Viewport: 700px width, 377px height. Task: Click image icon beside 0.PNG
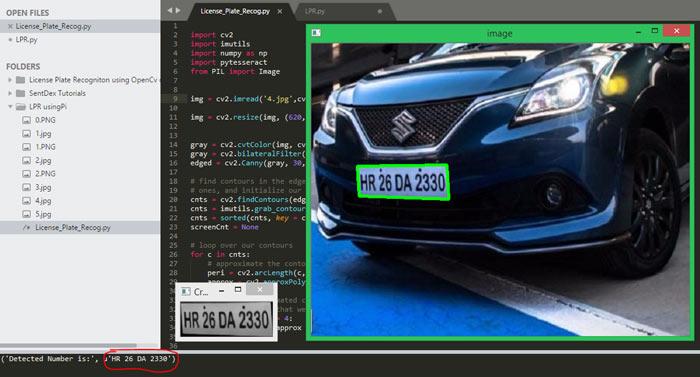27,120
